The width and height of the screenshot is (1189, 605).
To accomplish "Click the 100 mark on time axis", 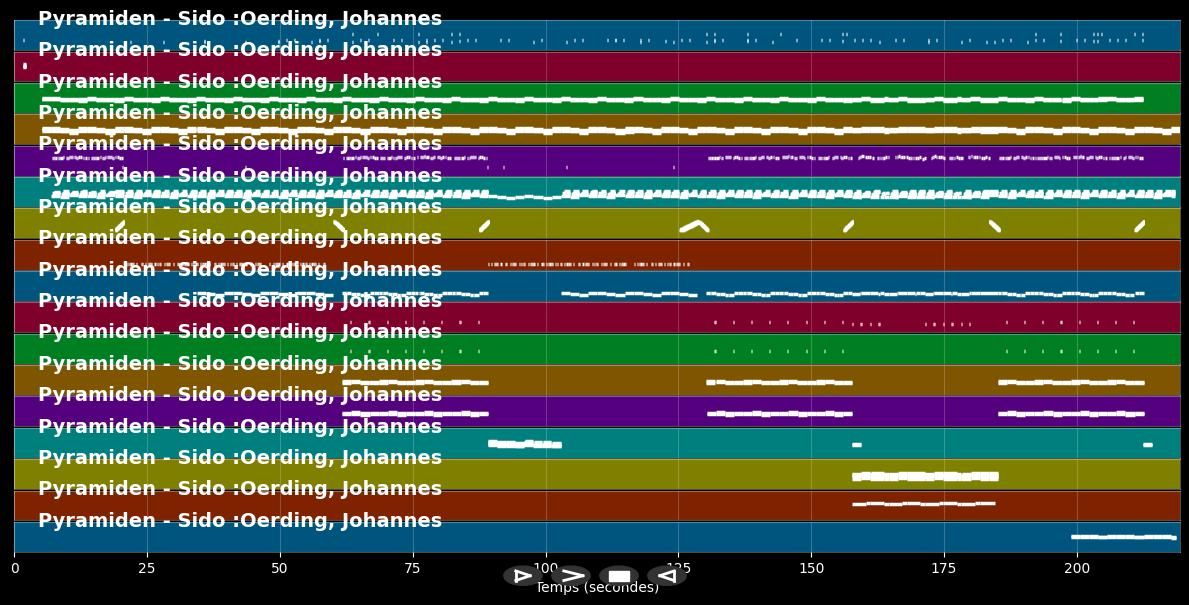I will 545,568.
